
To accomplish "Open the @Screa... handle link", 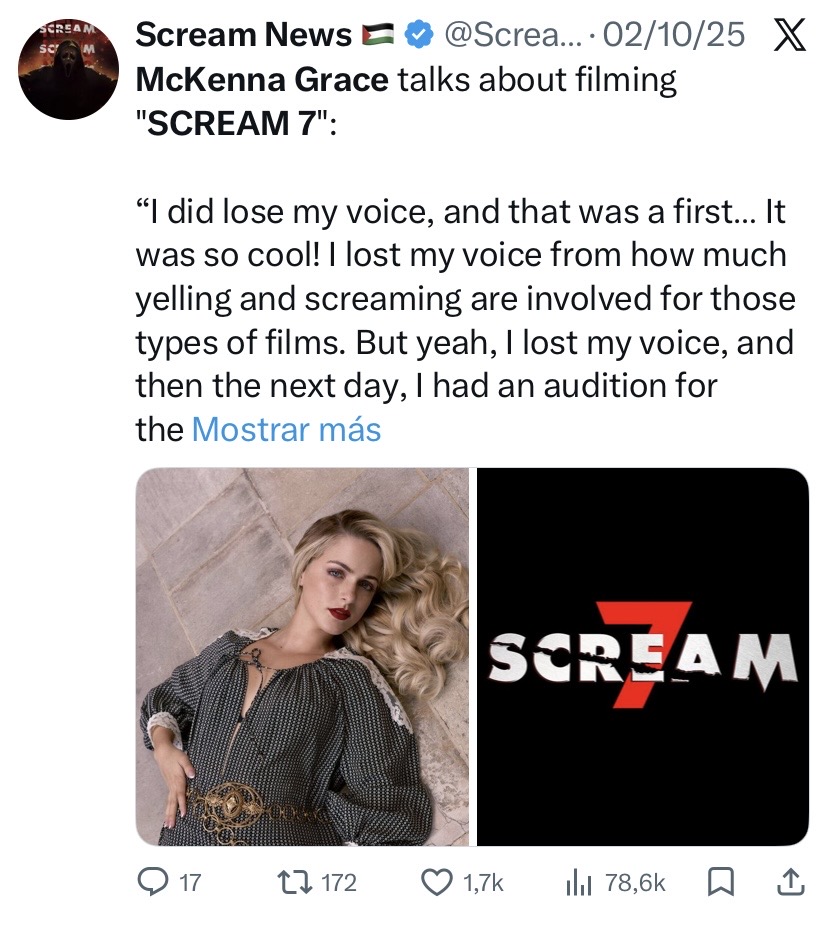I will (512, 35).
